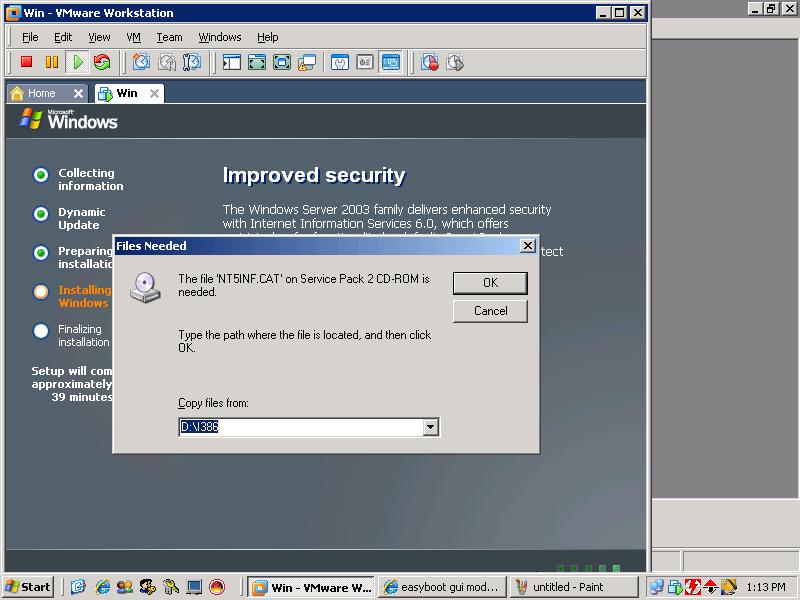The height and width of the screenshot is (600, 800).
Task: Click the Reset VM toolbar icon
Action: point(102,62)
